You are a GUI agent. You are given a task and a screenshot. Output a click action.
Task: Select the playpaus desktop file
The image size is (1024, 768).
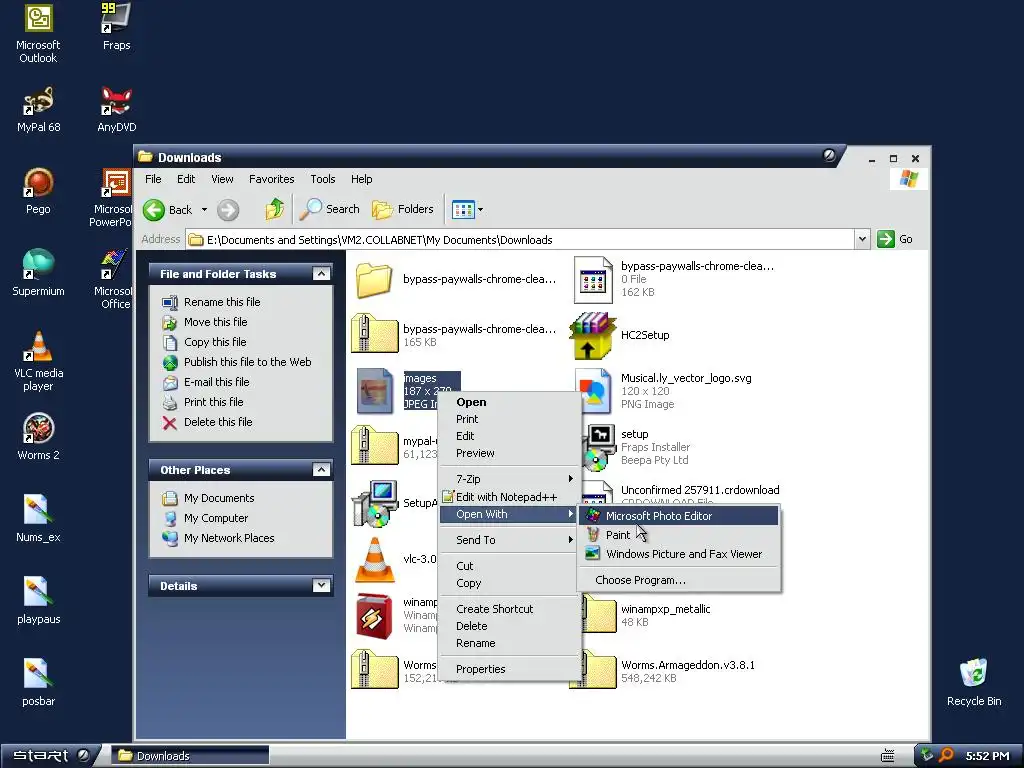[38, 601]
